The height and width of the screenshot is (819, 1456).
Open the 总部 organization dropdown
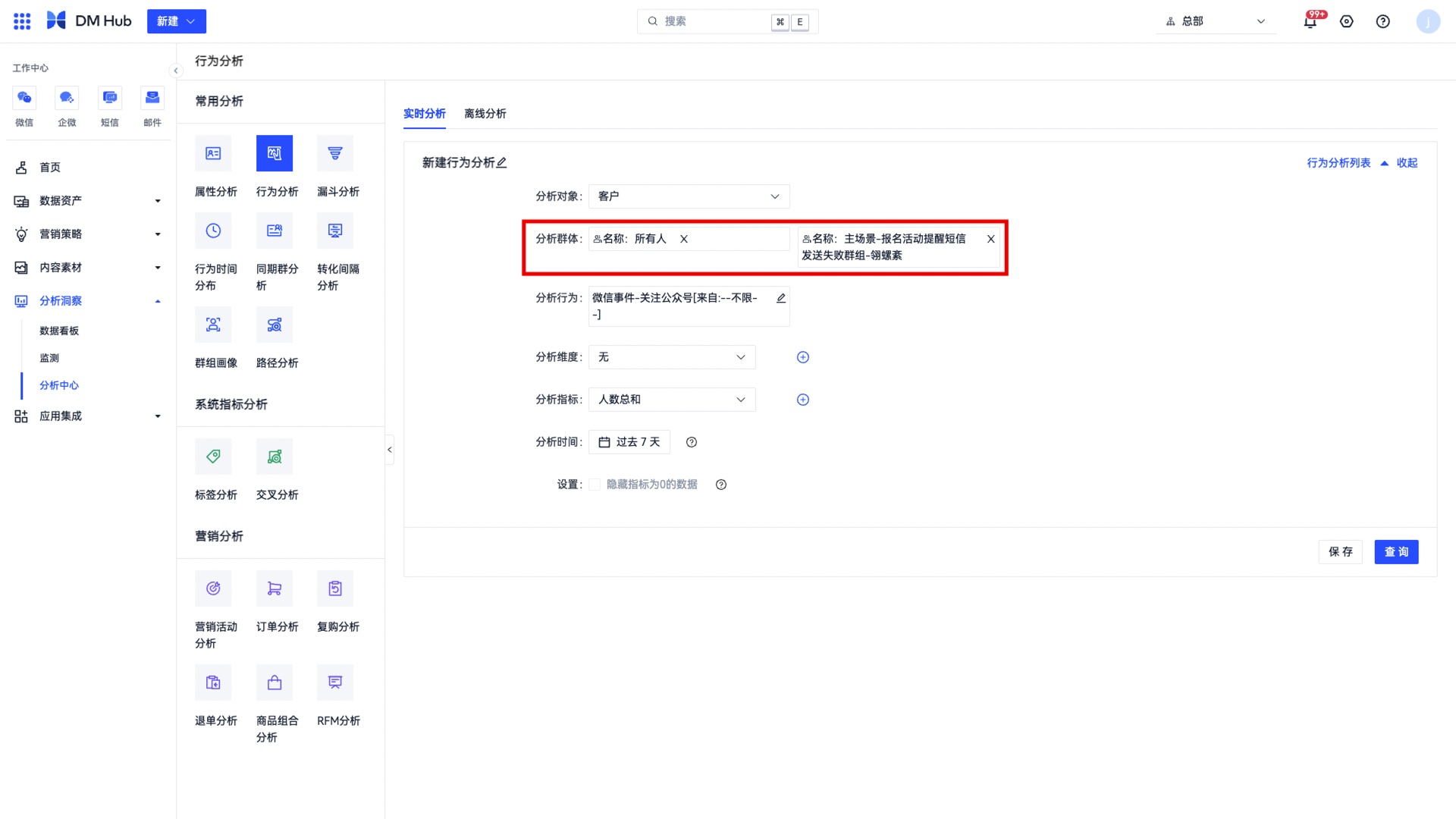pos(1216,21)
